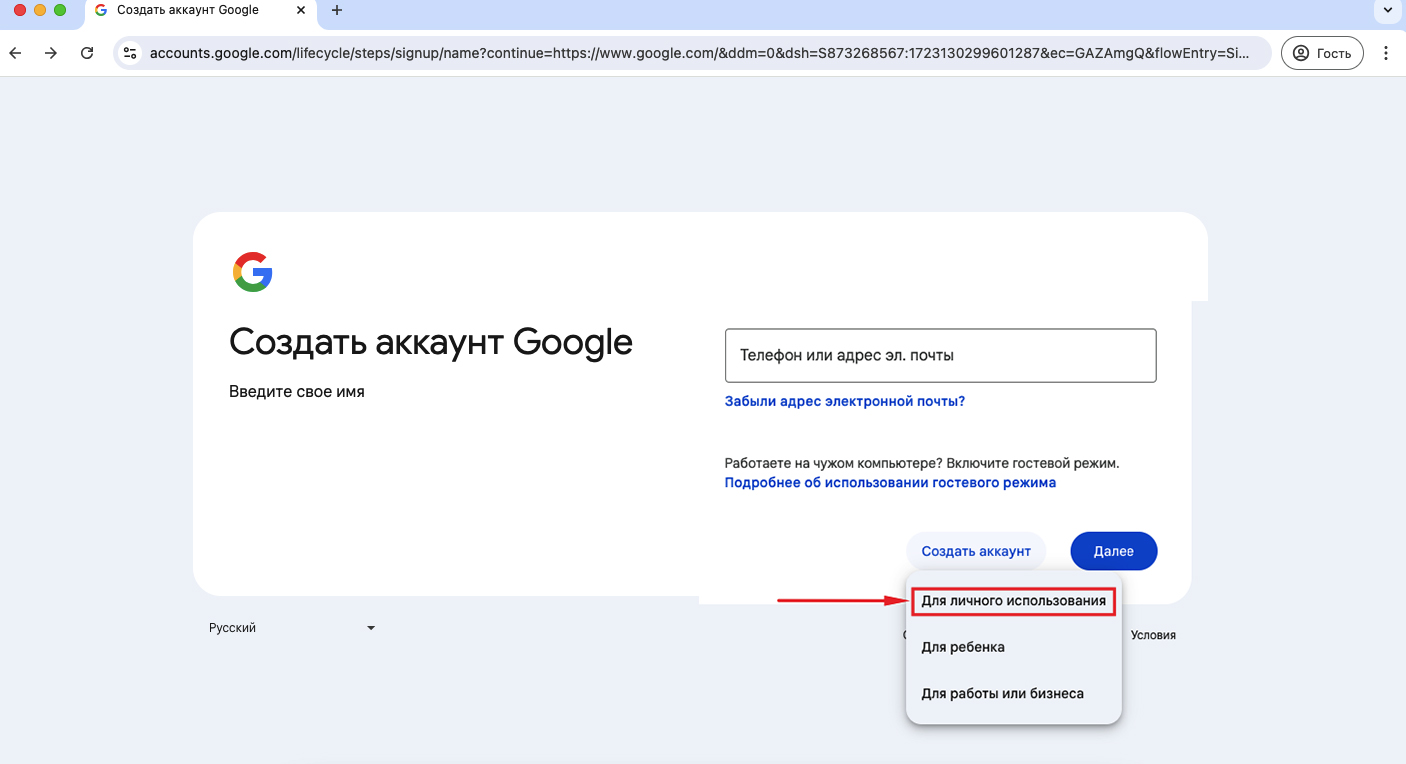Select the Создать аккаунт Google tab
Screen dimensions: 1406x764
pos(199,10)
